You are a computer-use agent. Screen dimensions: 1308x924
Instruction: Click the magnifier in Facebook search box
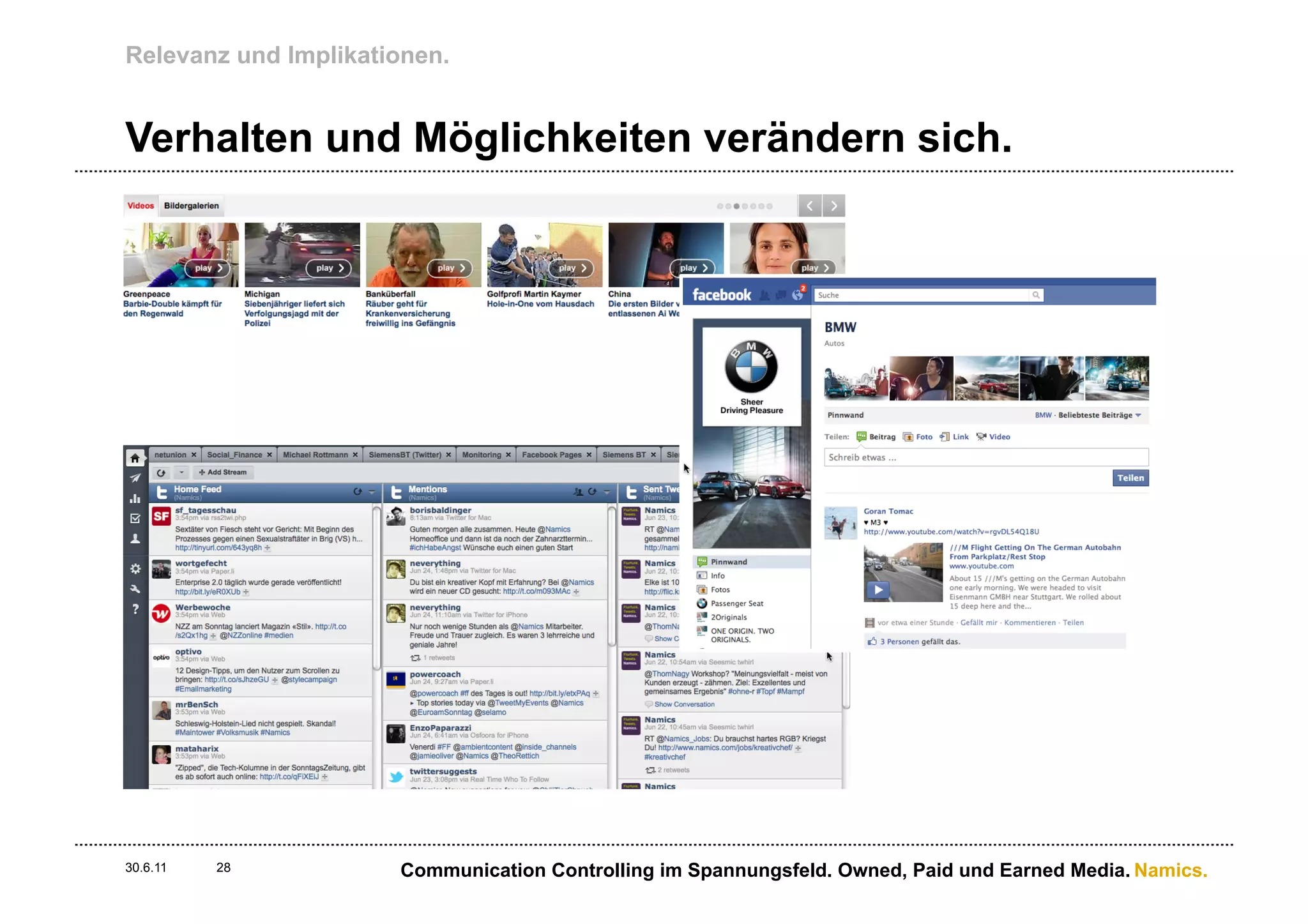click(x=1035, y=295)
